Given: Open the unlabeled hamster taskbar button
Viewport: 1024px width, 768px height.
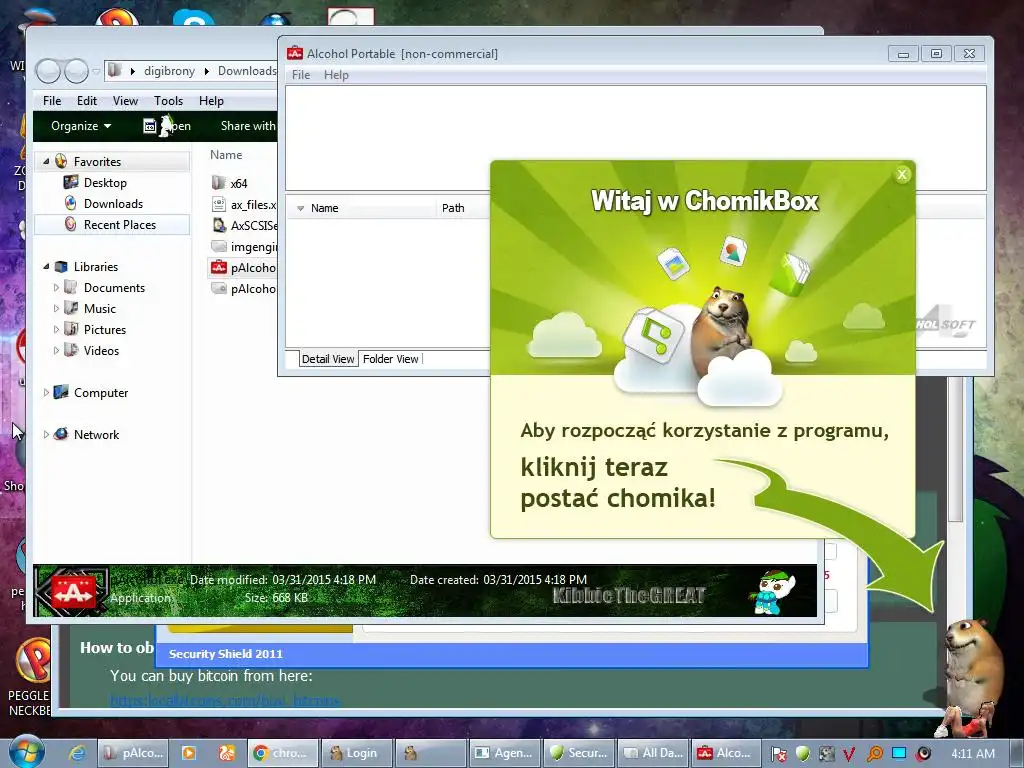Looking at the screenshot, I should pyautogui.click(x=432, y=753).
